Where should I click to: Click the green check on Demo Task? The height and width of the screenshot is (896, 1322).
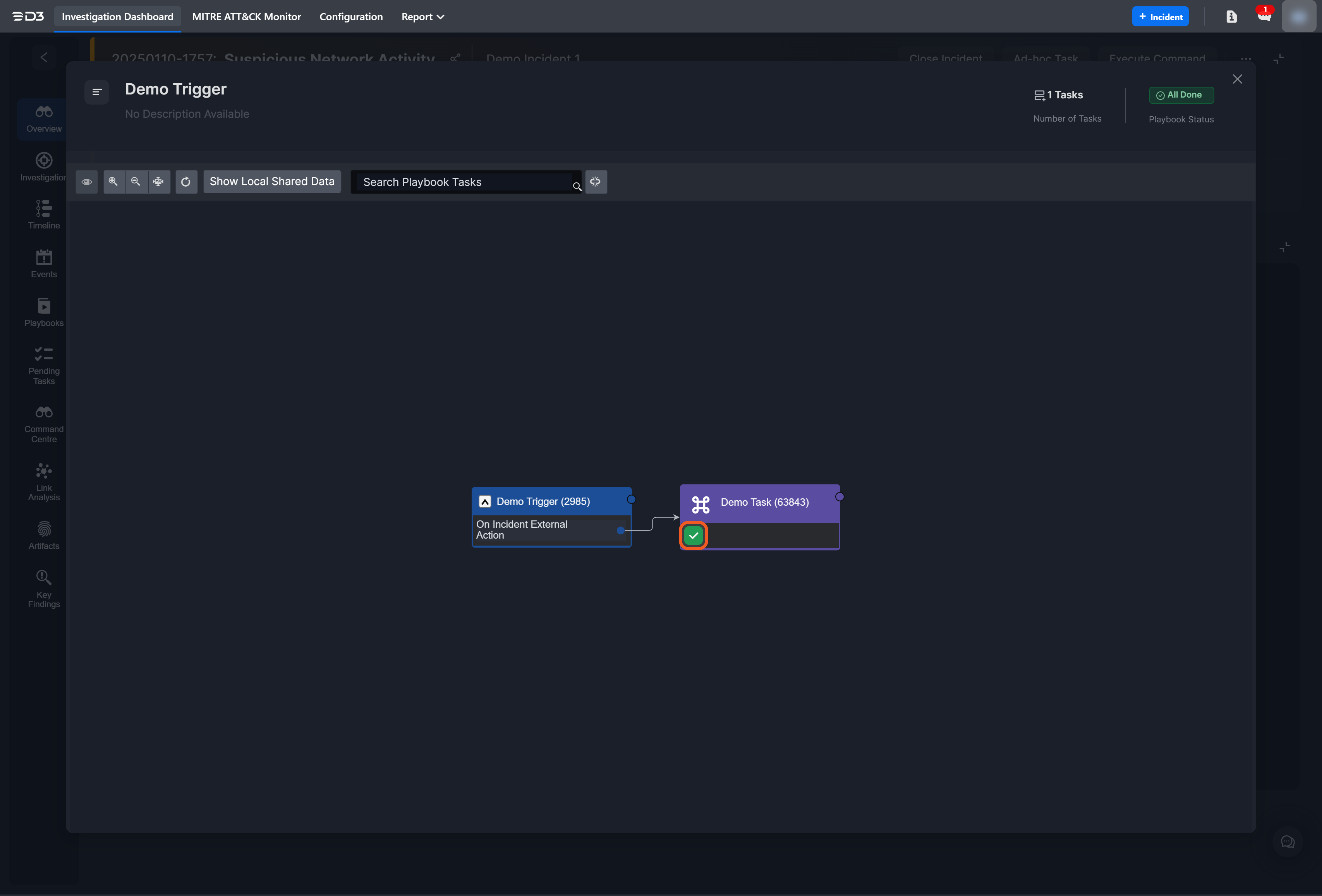click(694, 536)
